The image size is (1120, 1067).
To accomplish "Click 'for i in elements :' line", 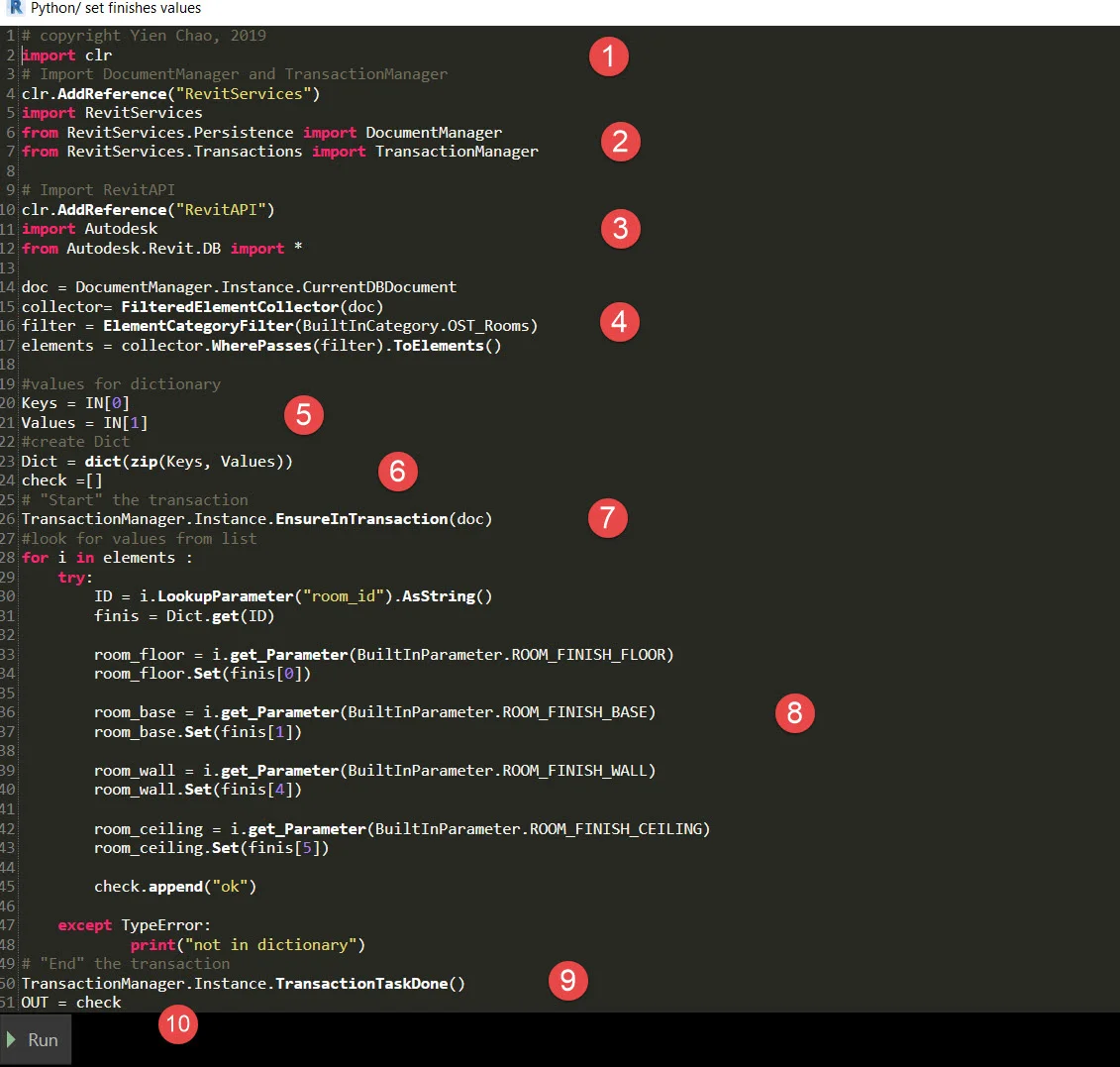I will click(107, 558).
